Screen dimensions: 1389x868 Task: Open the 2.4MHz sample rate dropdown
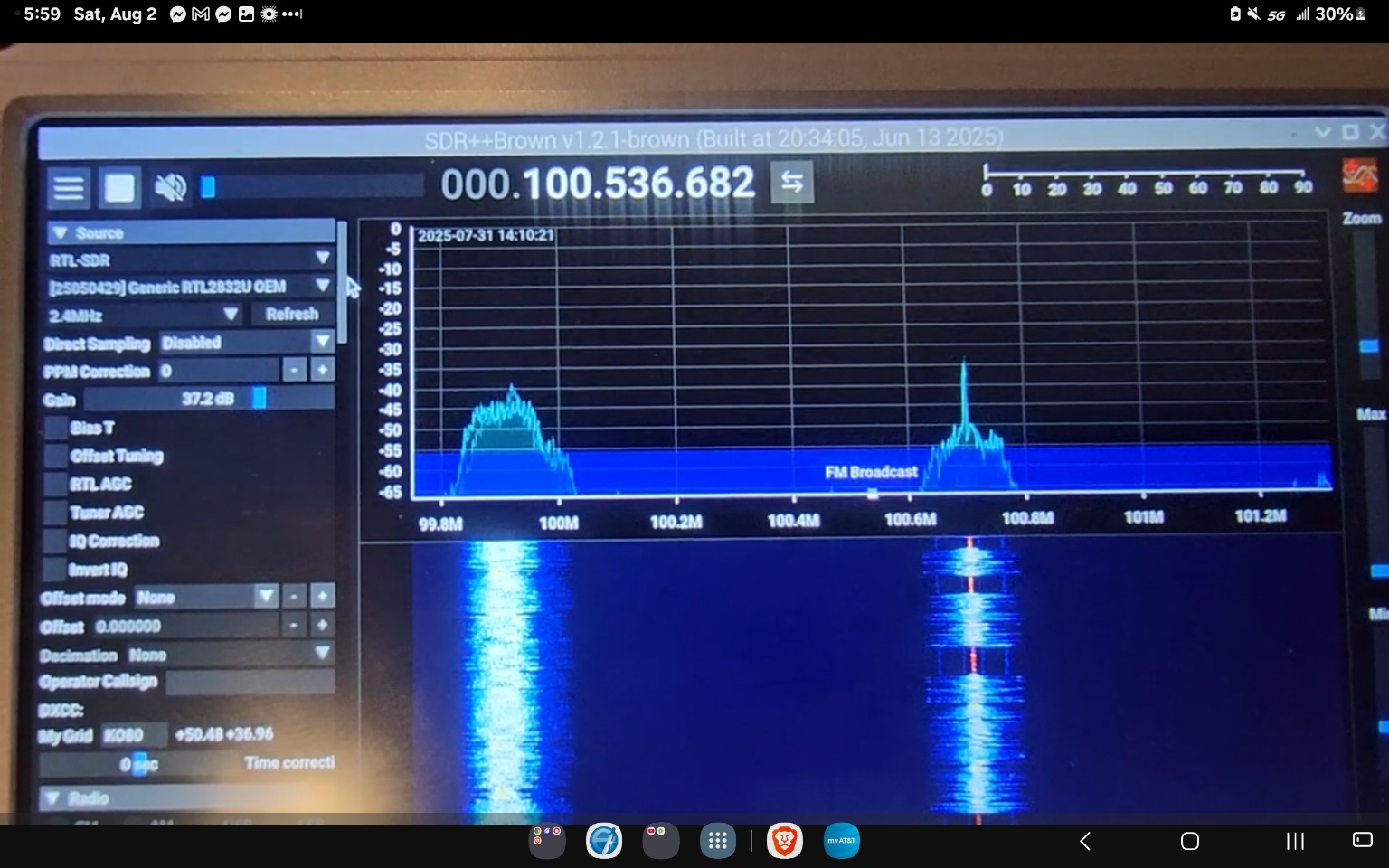tap(145, 315)
